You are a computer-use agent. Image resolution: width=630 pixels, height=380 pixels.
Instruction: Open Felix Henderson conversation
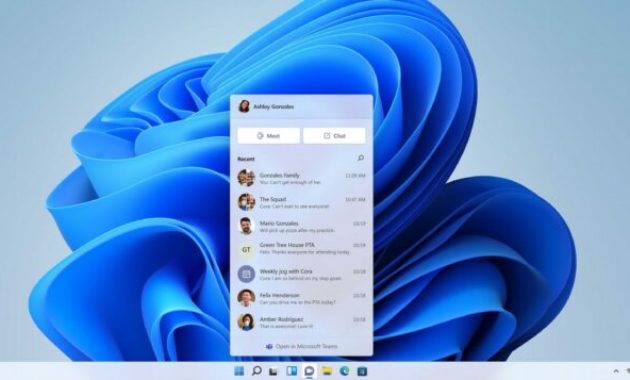pyautogui.click(x=301, y=298)
